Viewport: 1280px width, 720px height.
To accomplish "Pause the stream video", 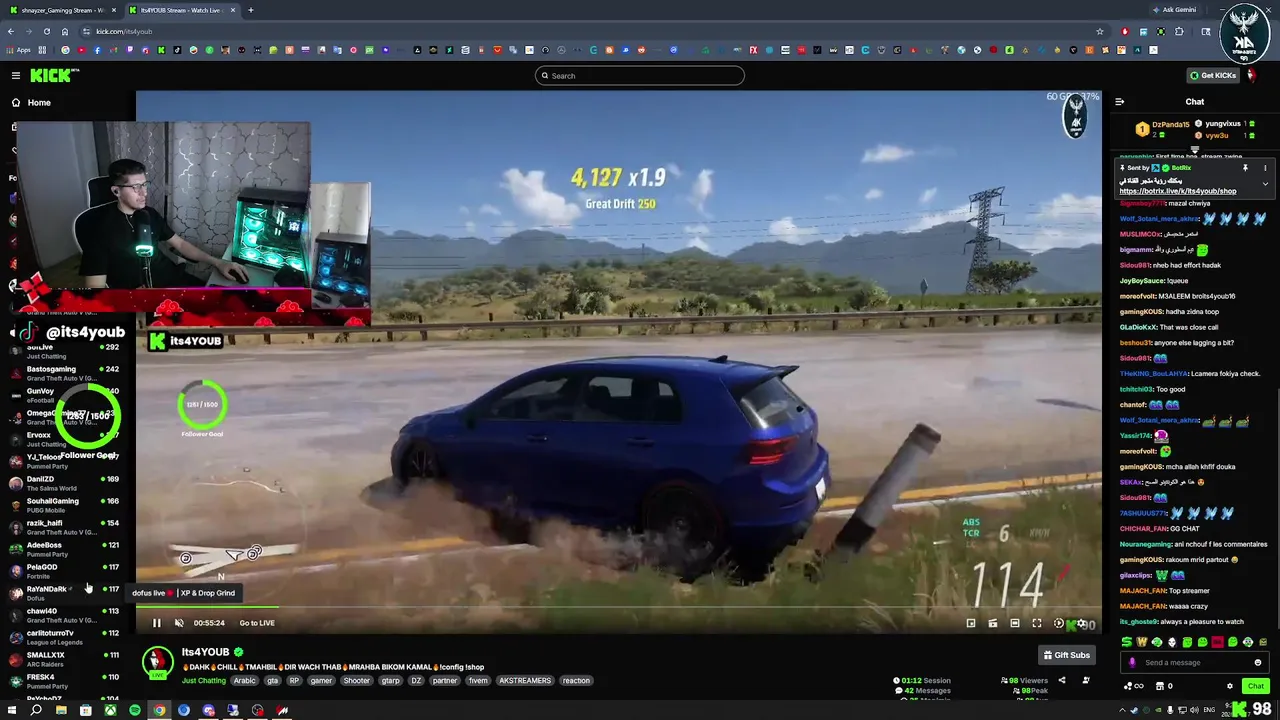I will pyautogui.click(x=157, y=623).
